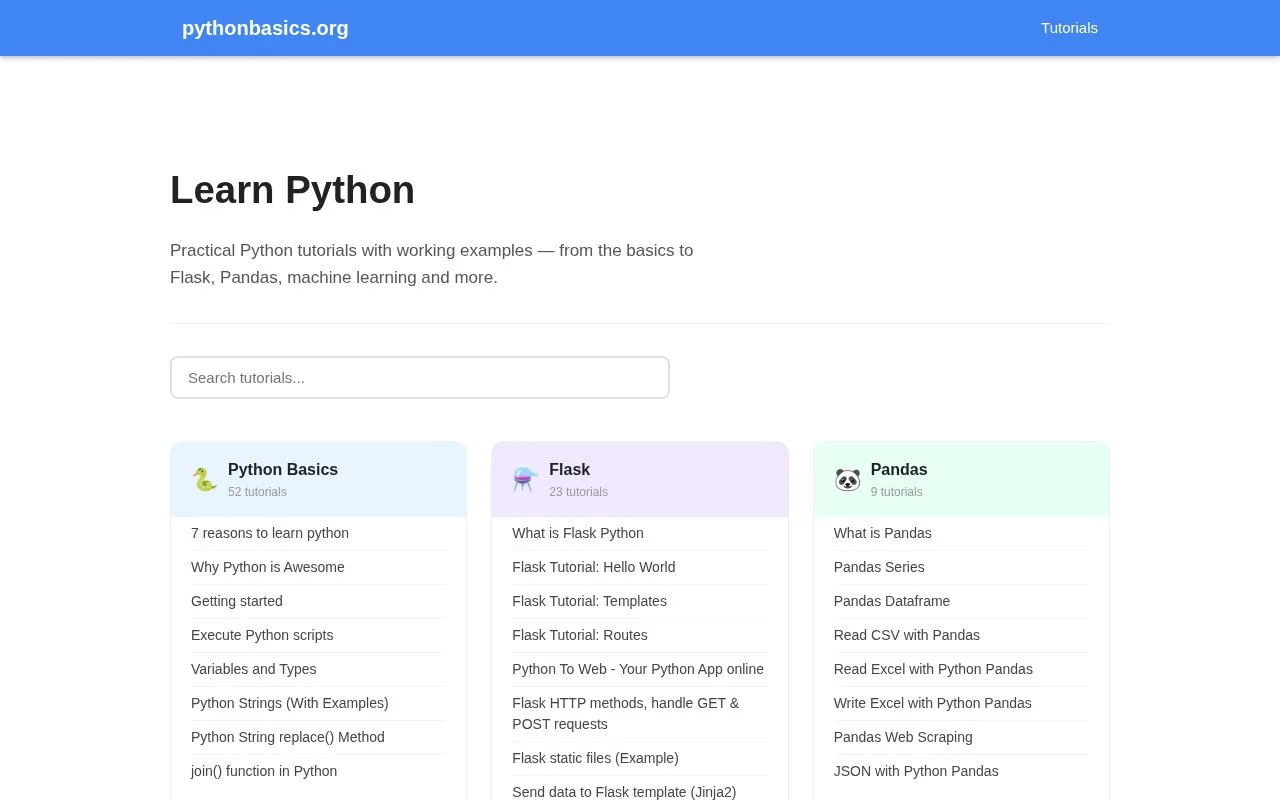Click the '52 tutorials' count text

tap(257, 492)
